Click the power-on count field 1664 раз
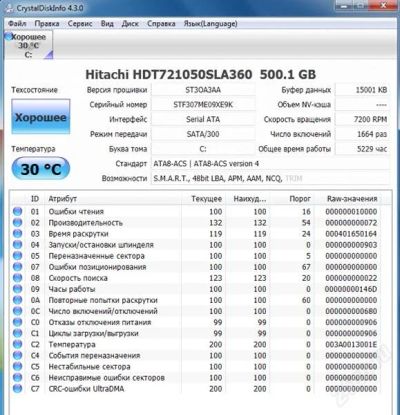Viewport: 400px width, 415px height. (362, 134)
